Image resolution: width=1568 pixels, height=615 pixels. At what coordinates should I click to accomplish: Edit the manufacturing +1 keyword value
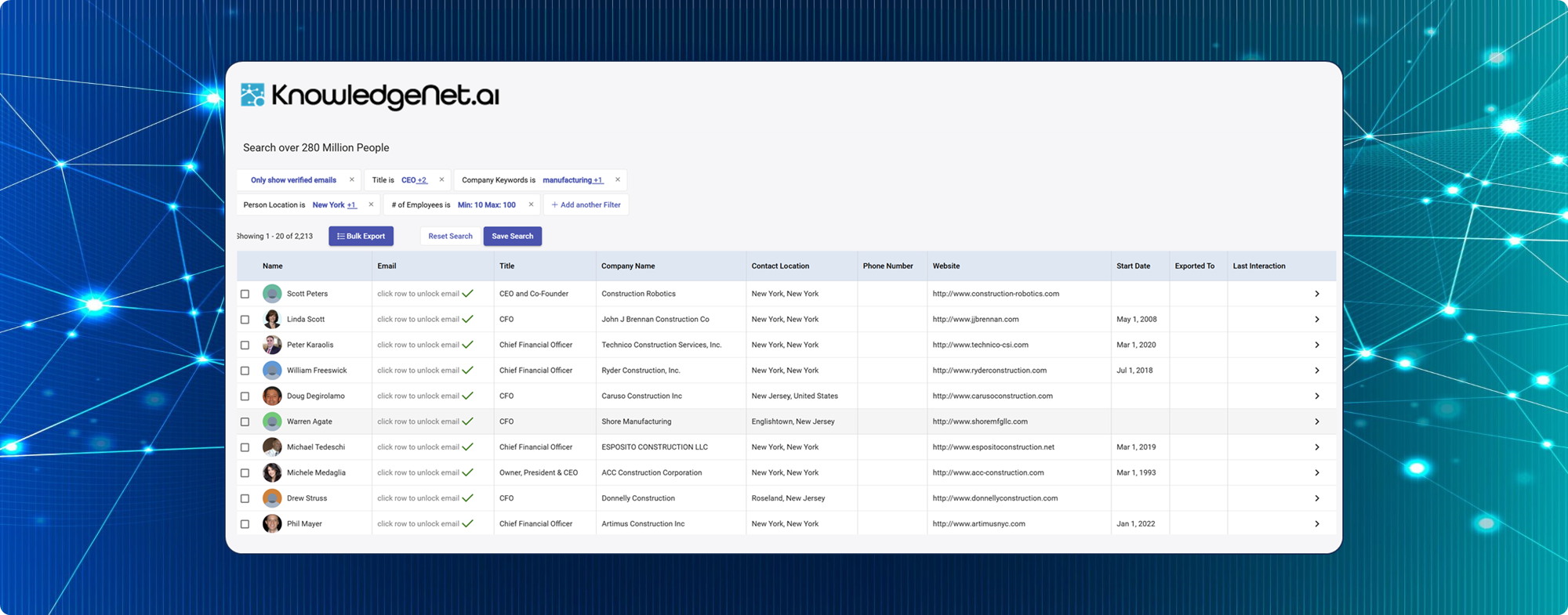click(x=573, y=180)
